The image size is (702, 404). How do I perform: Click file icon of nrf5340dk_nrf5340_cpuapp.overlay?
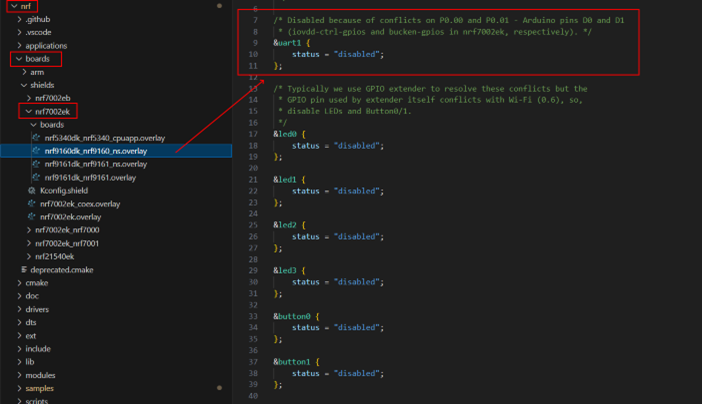pyautogui.click(x=36, y=138)
